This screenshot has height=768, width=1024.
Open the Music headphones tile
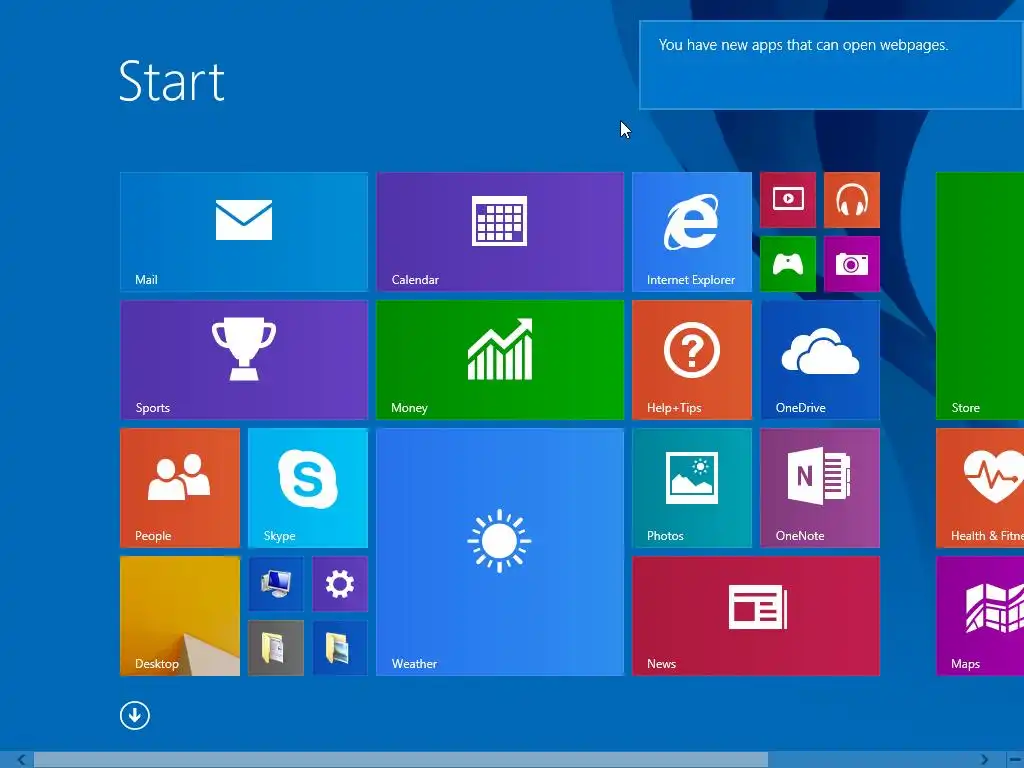[x=852, y=200]
